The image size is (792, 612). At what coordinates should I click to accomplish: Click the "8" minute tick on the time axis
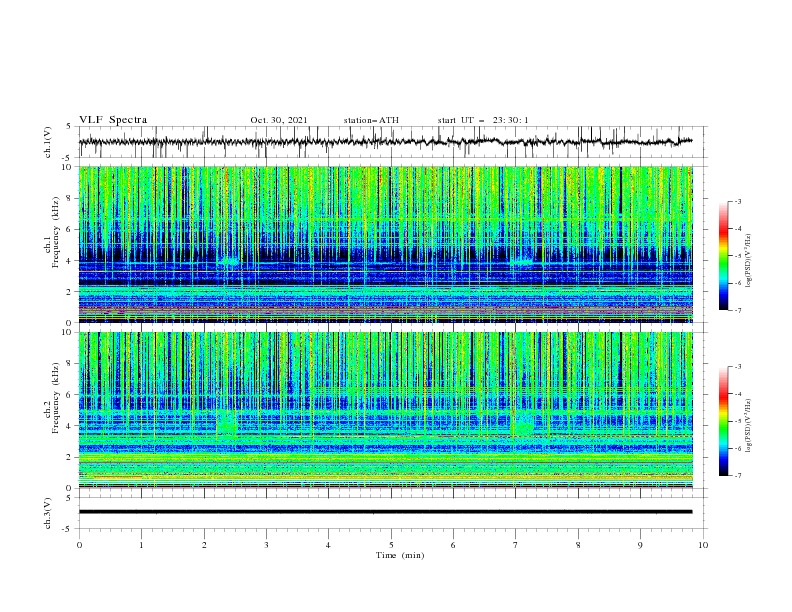point(578,545)
